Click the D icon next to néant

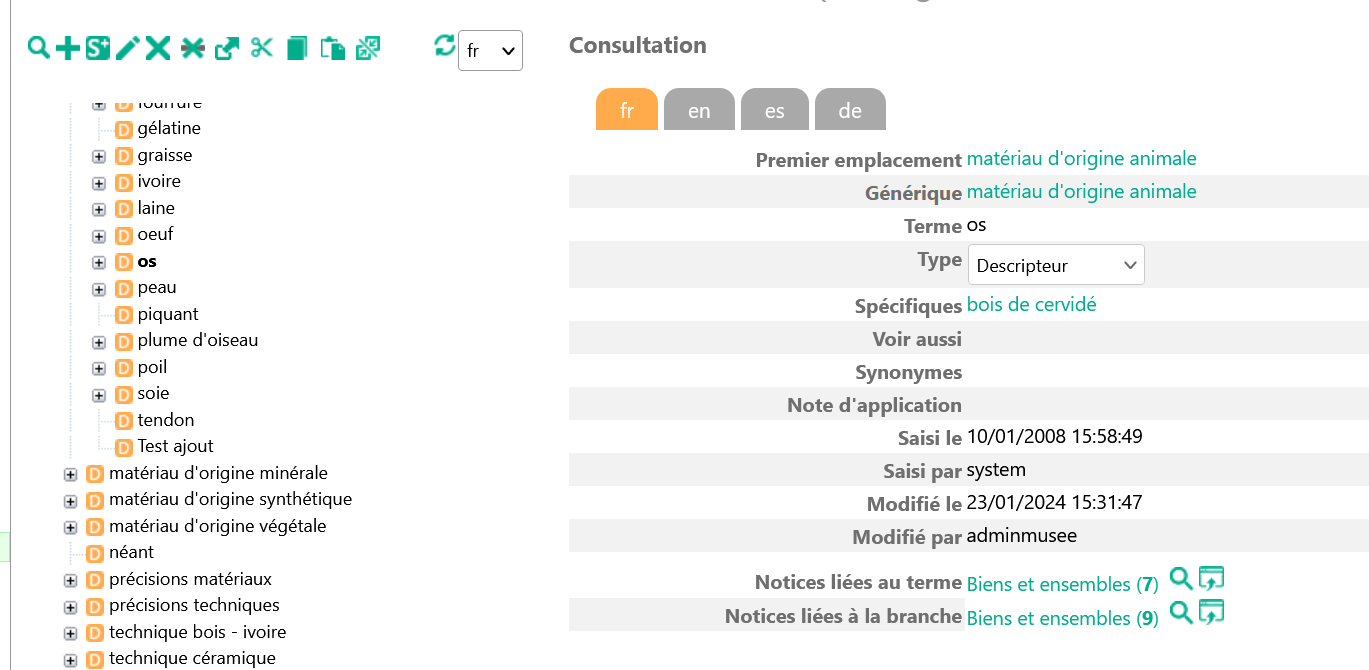tap(95, 553)
